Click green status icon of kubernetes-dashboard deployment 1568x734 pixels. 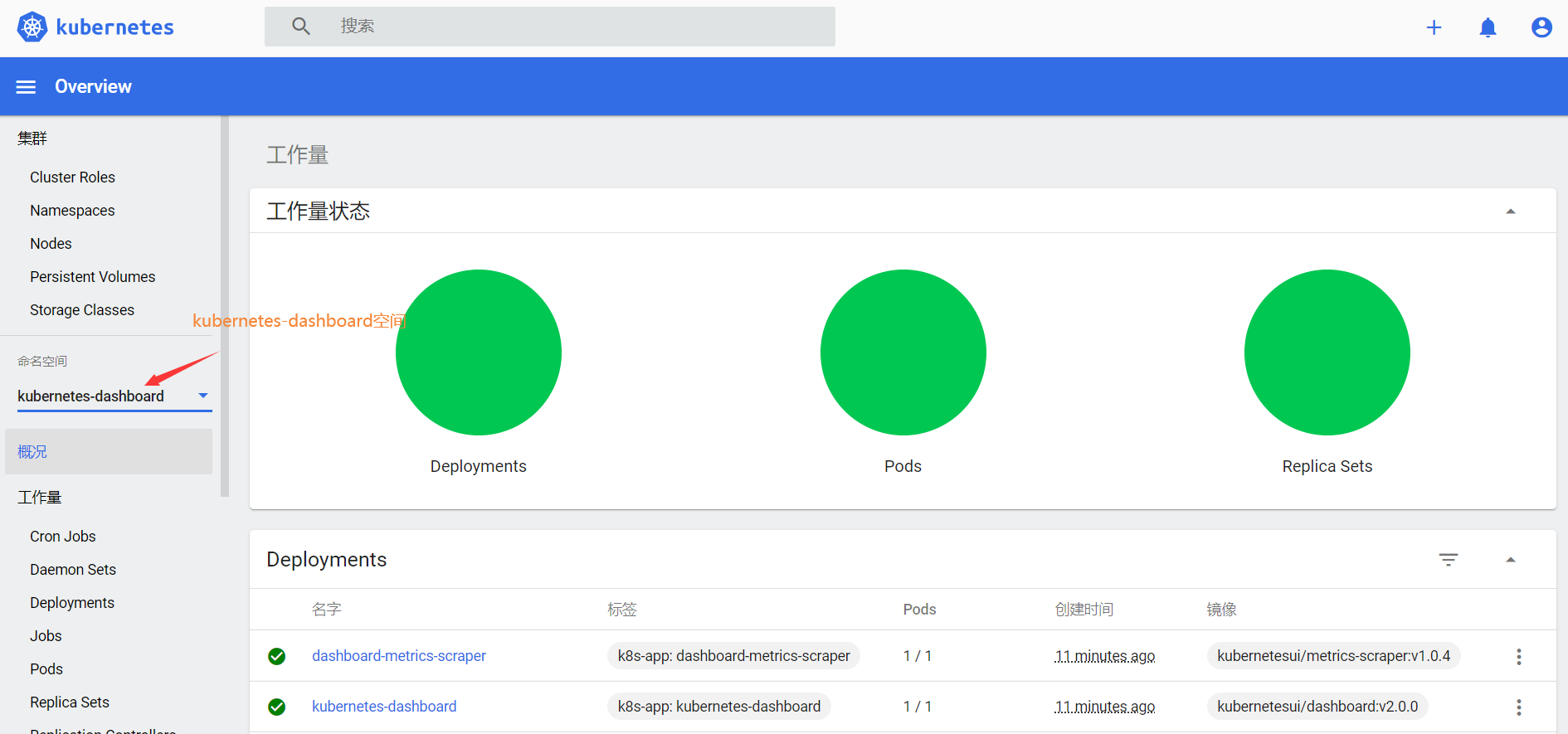(x=277, y=707)
